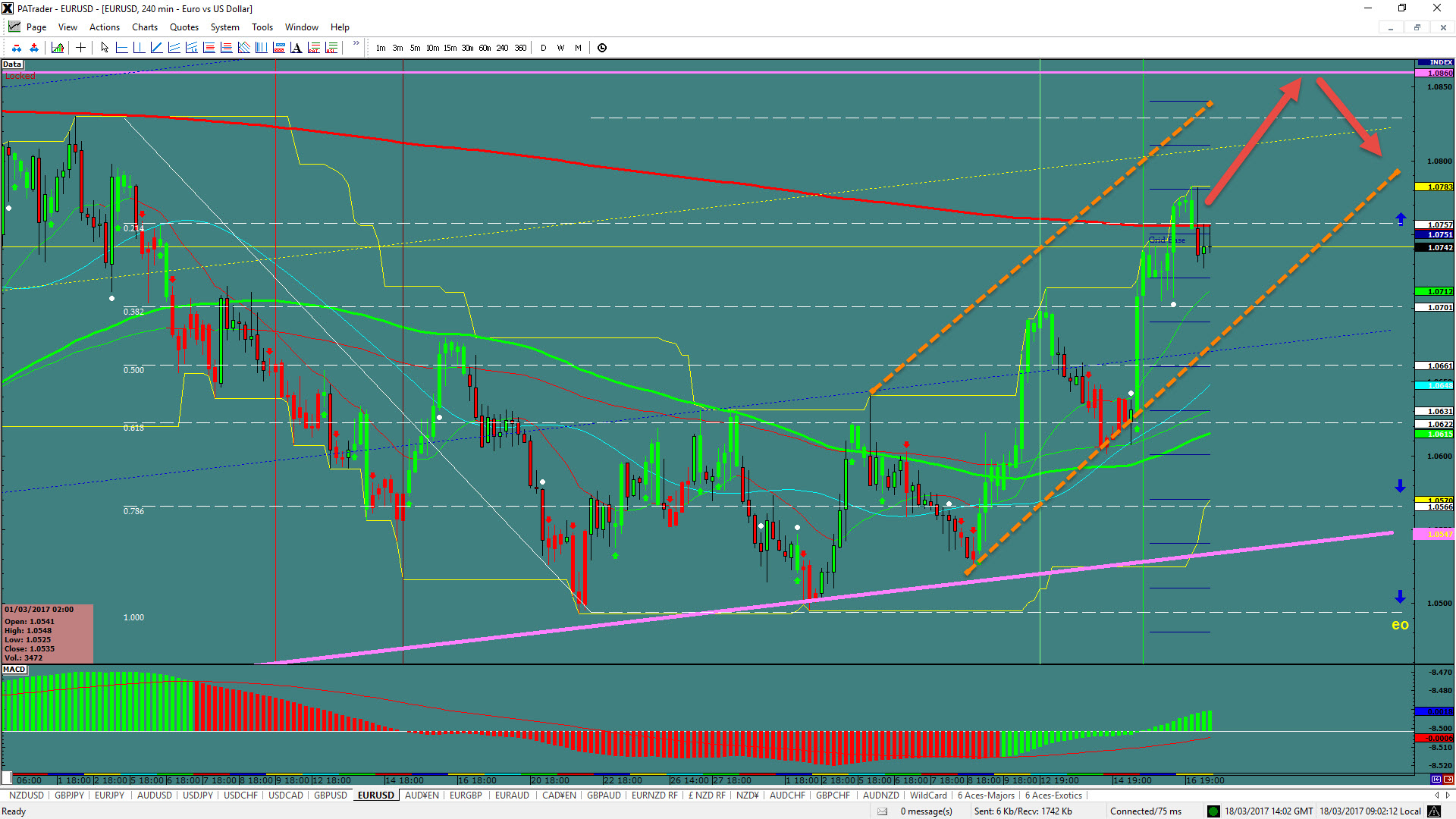Viewport: 1456px width, 819px height.
Task: Switch to the 5m timeframe
Action: click(x=415, y=48)
